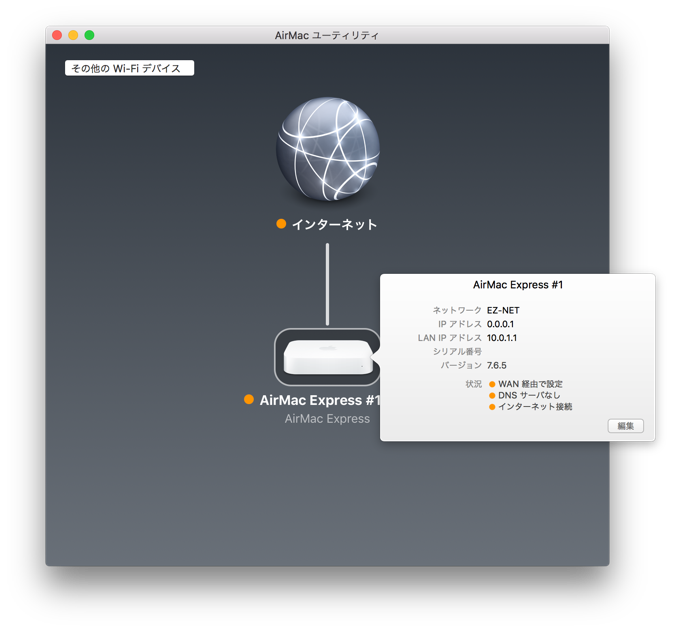This screenshot has width=680, height=631.
Task: Click the network name EZ-NET
Action: (x=503, y=311)
